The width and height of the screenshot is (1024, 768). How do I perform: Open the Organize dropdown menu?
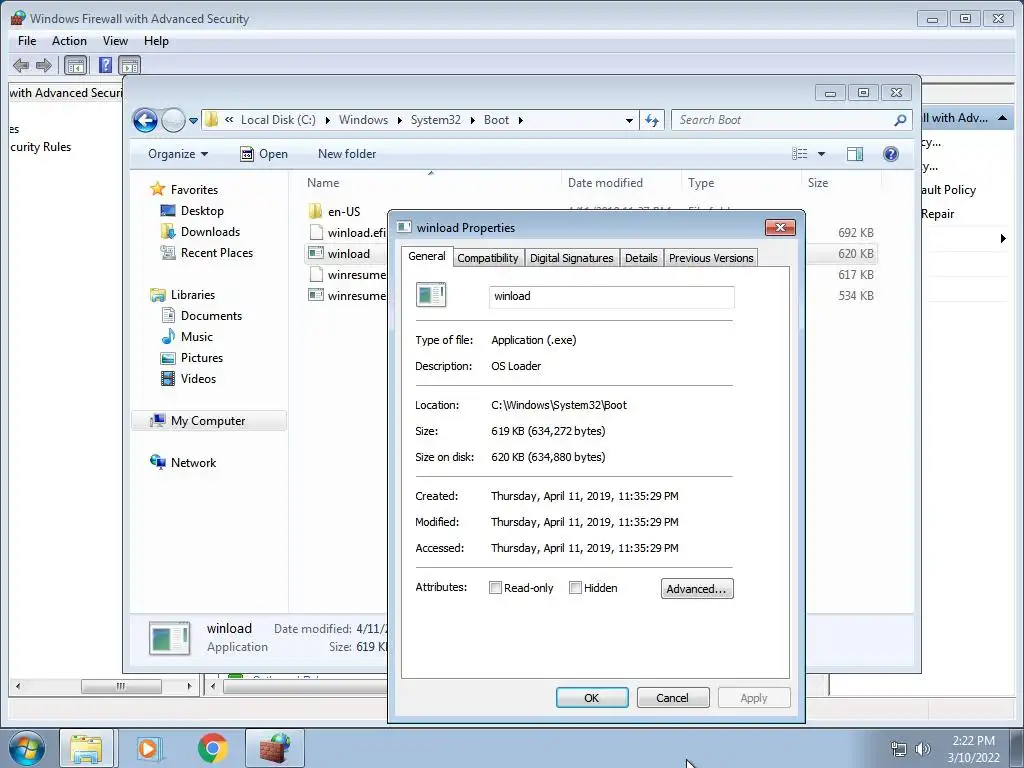coord(178,154)
